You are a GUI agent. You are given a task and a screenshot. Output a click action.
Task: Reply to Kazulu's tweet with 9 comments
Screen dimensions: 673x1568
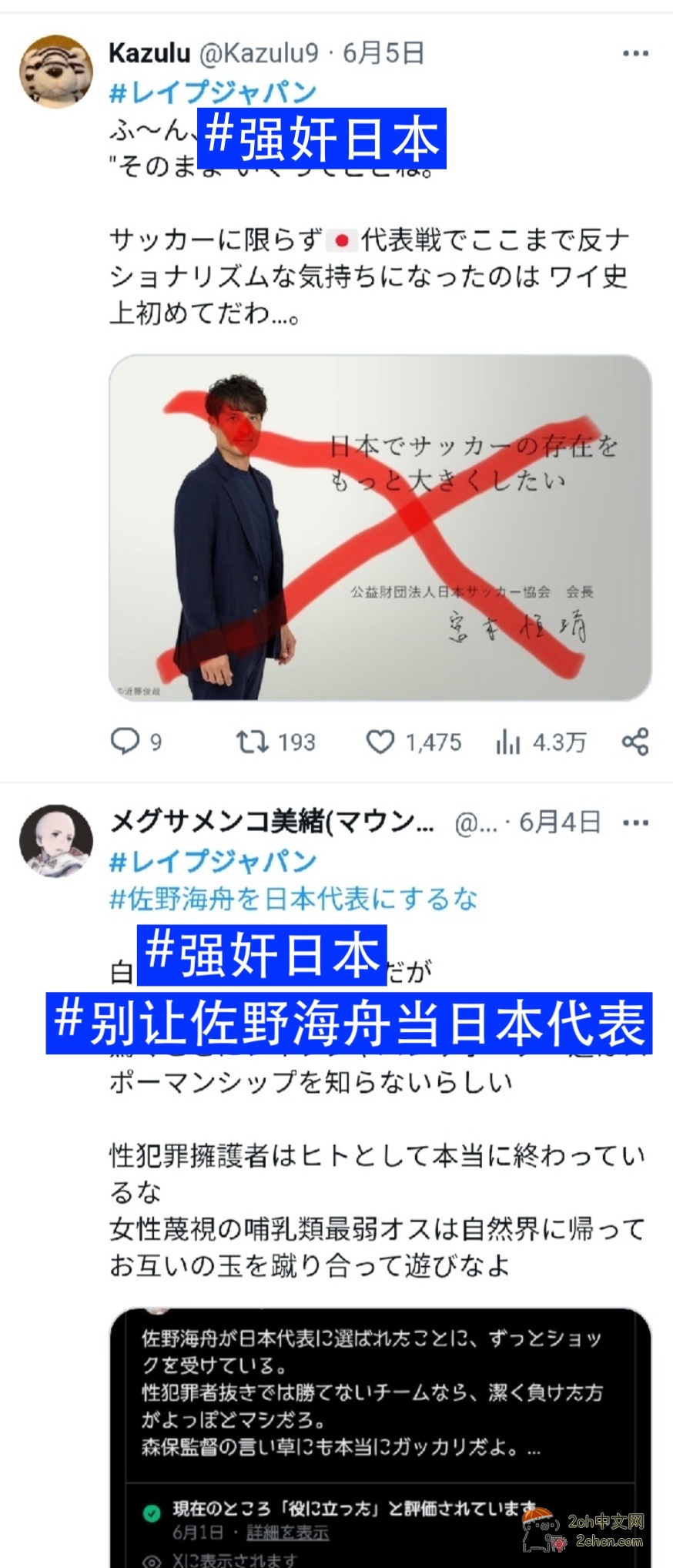tap(136, 742)
